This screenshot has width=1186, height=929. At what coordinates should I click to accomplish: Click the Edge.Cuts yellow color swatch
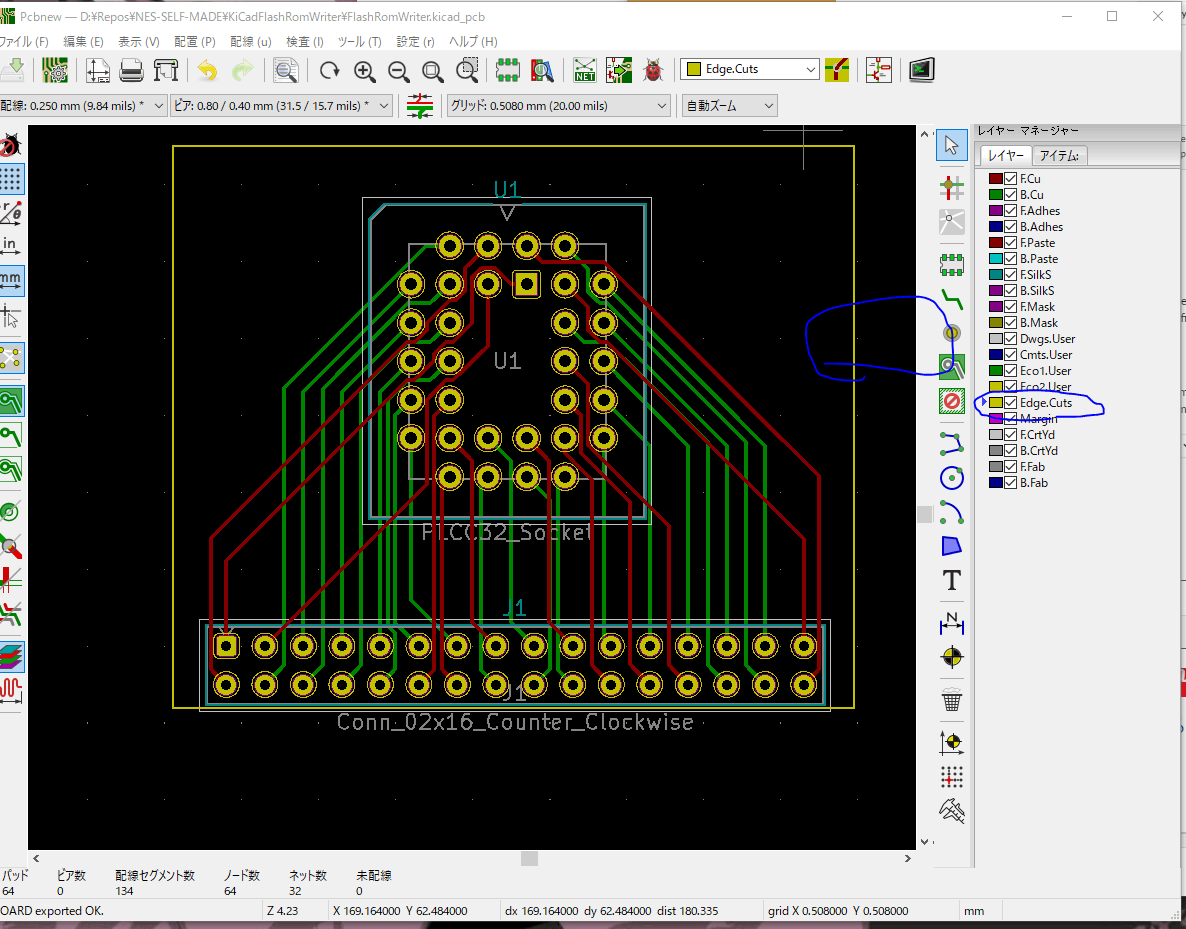[x=995, y=402]
